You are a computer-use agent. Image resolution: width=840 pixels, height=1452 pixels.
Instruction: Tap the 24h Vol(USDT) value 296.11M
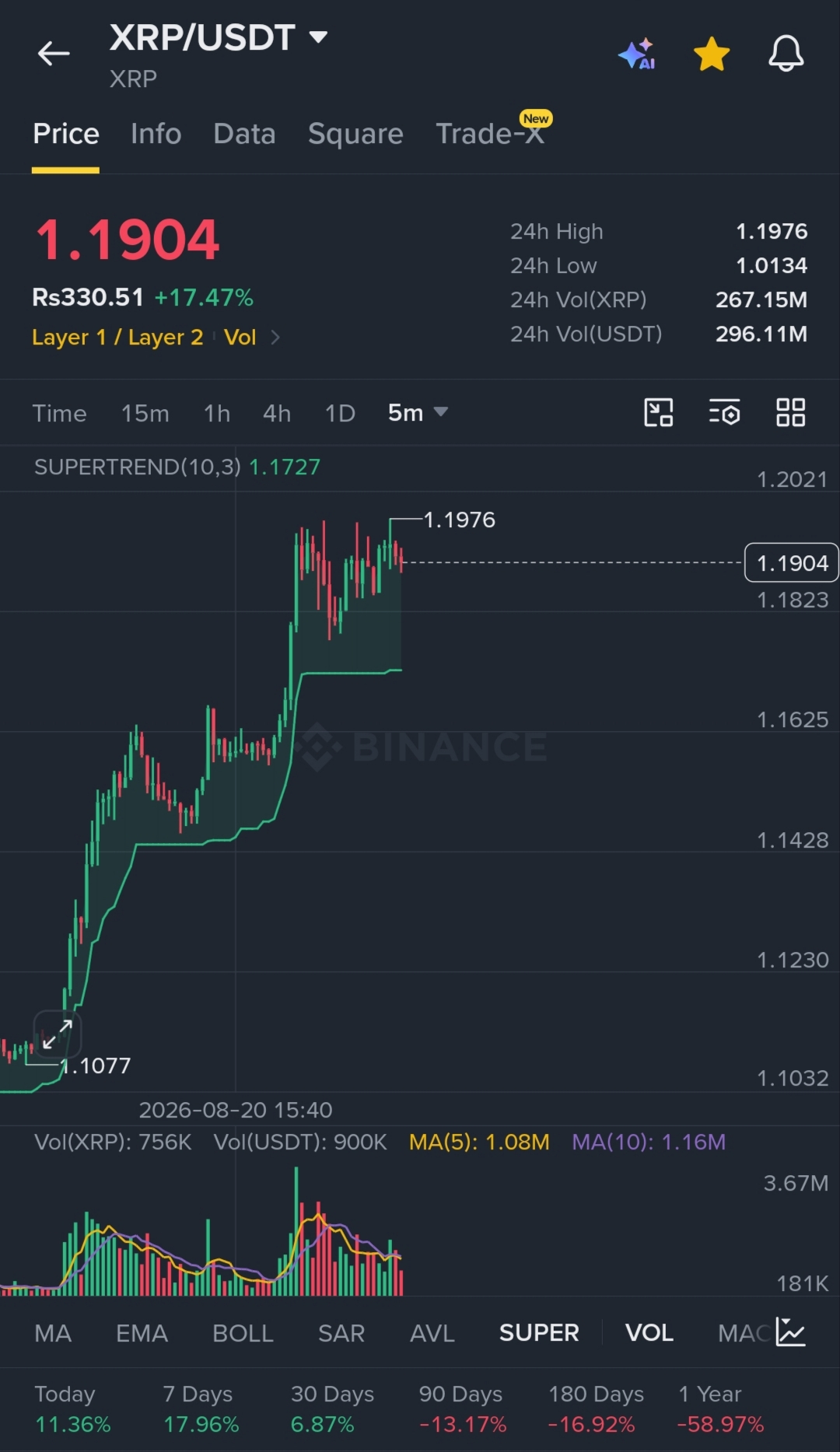[761, 334]
